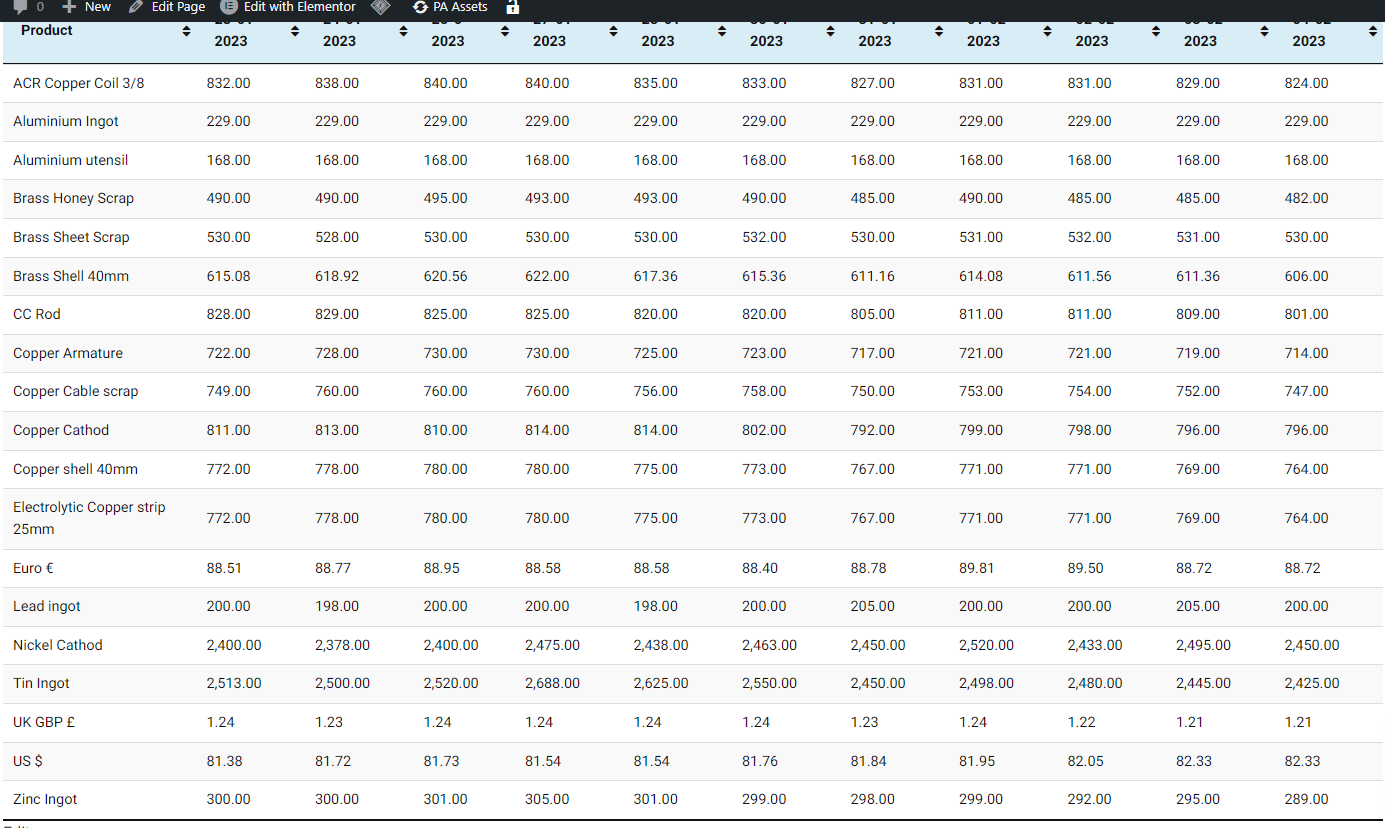Sort table using Product column arrows
This screenshot has height=828, width=1385.
pyautogui.click(x=186, y=32)
